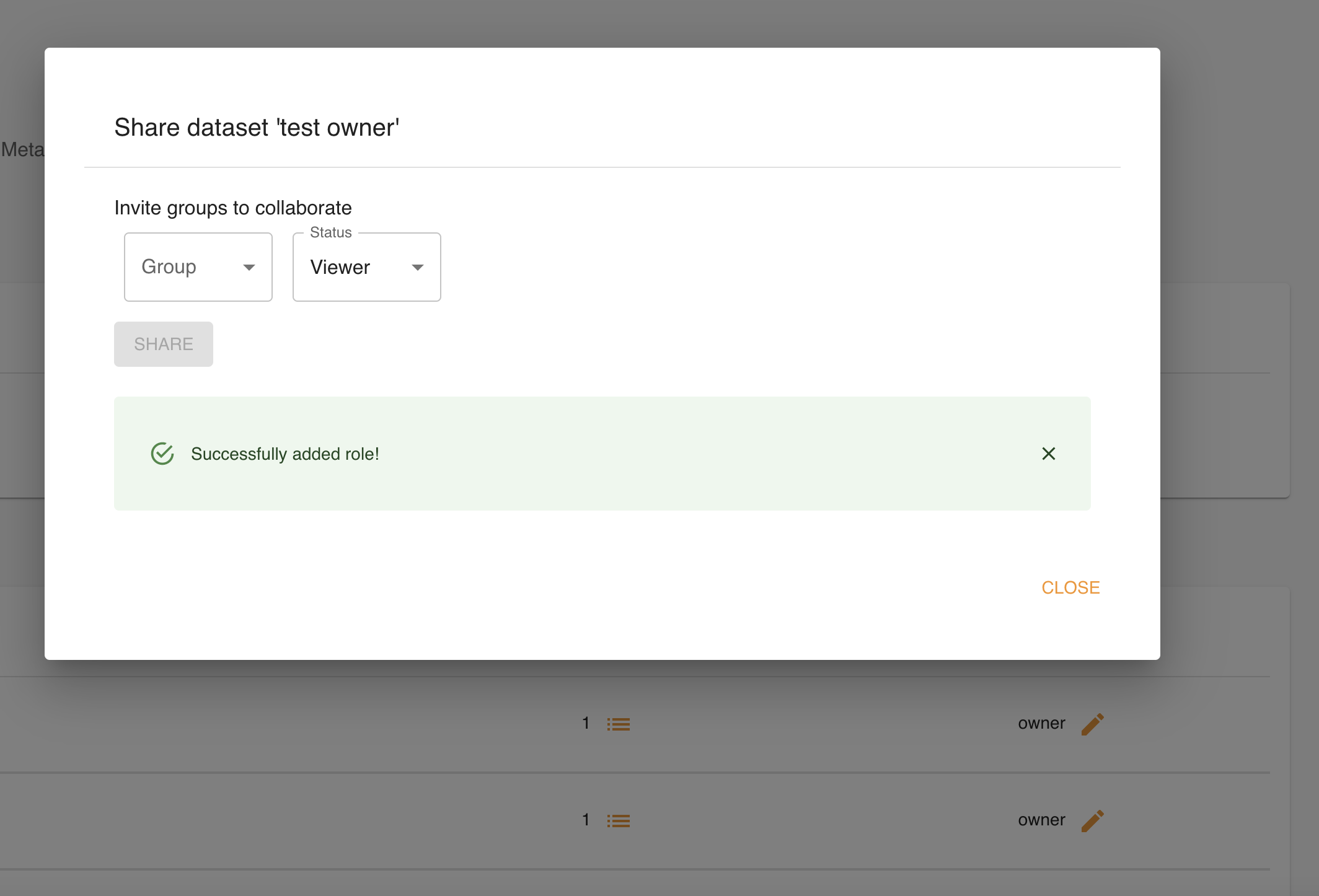
Task: Open list icon in first owner row
Action: click(x=618, y=724)
